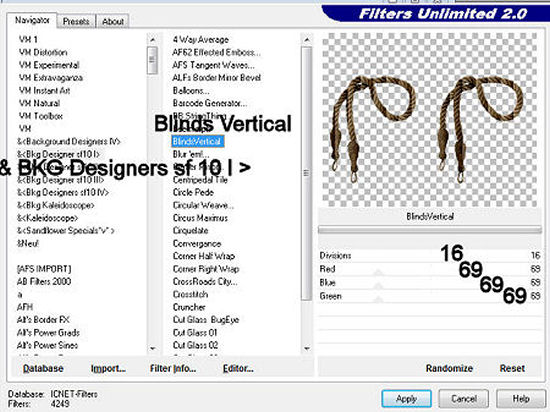Choose the Crosstitch filter
This screenshot has height=412, width=550.
[190, 294]
